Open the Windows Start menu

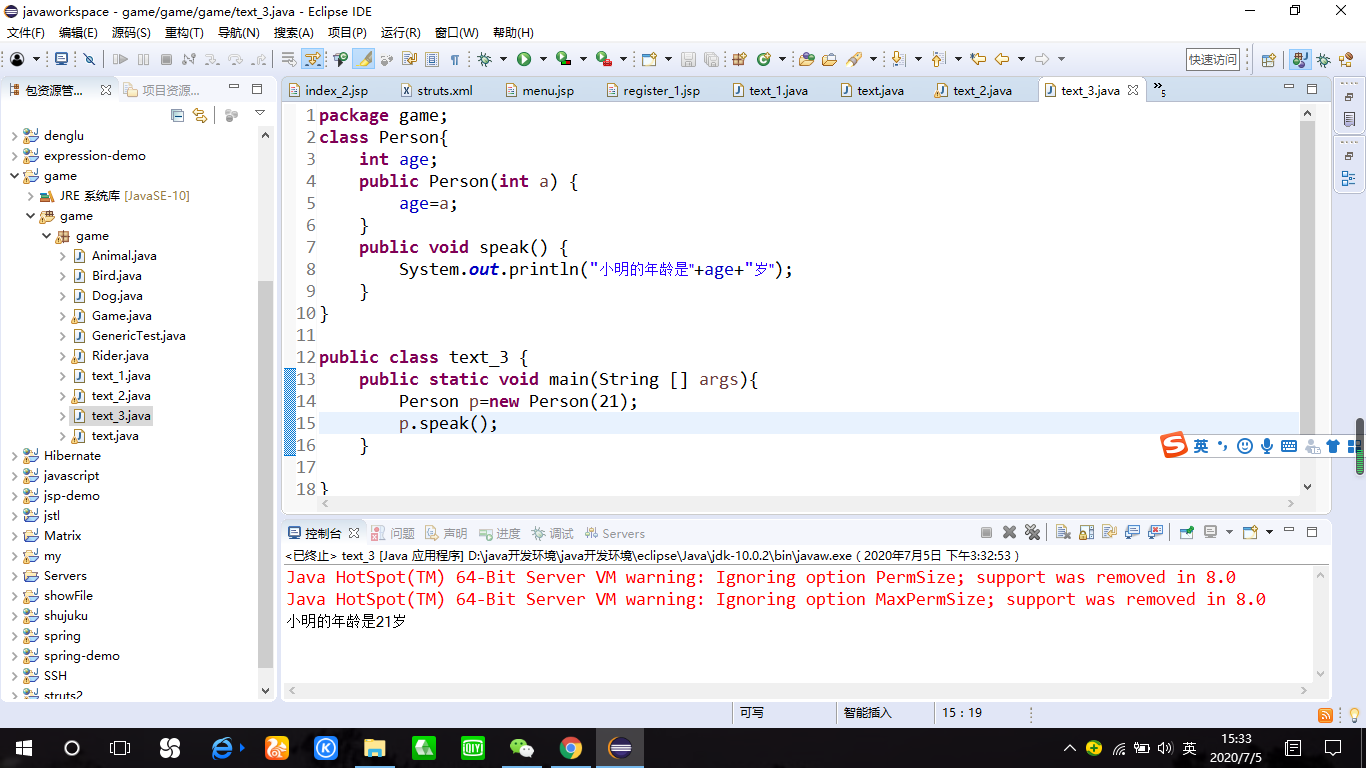[x=24, y=747]
